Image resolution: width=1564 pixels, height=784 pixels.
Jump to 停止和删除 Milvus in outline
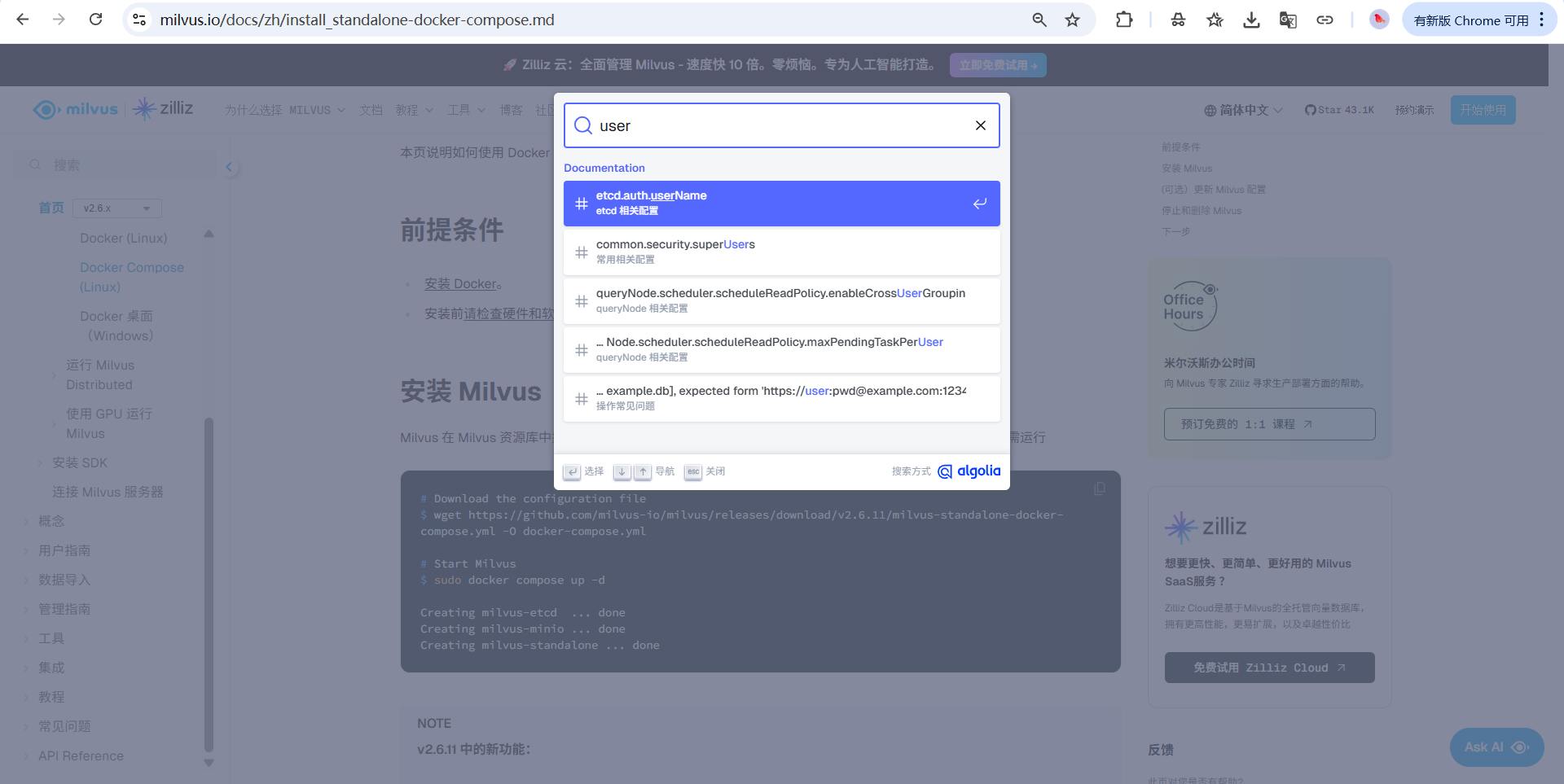coord(1202,211)
